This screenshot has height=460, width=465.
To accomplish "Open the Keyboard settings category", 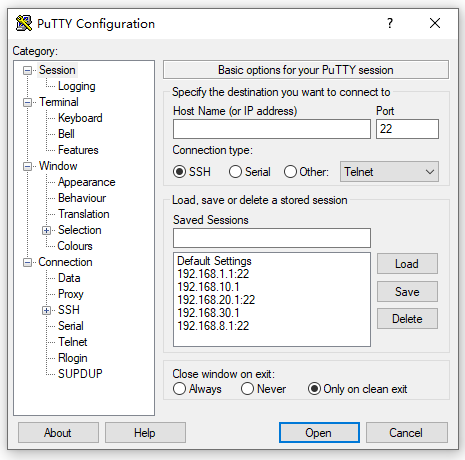I will coord(80,118).
